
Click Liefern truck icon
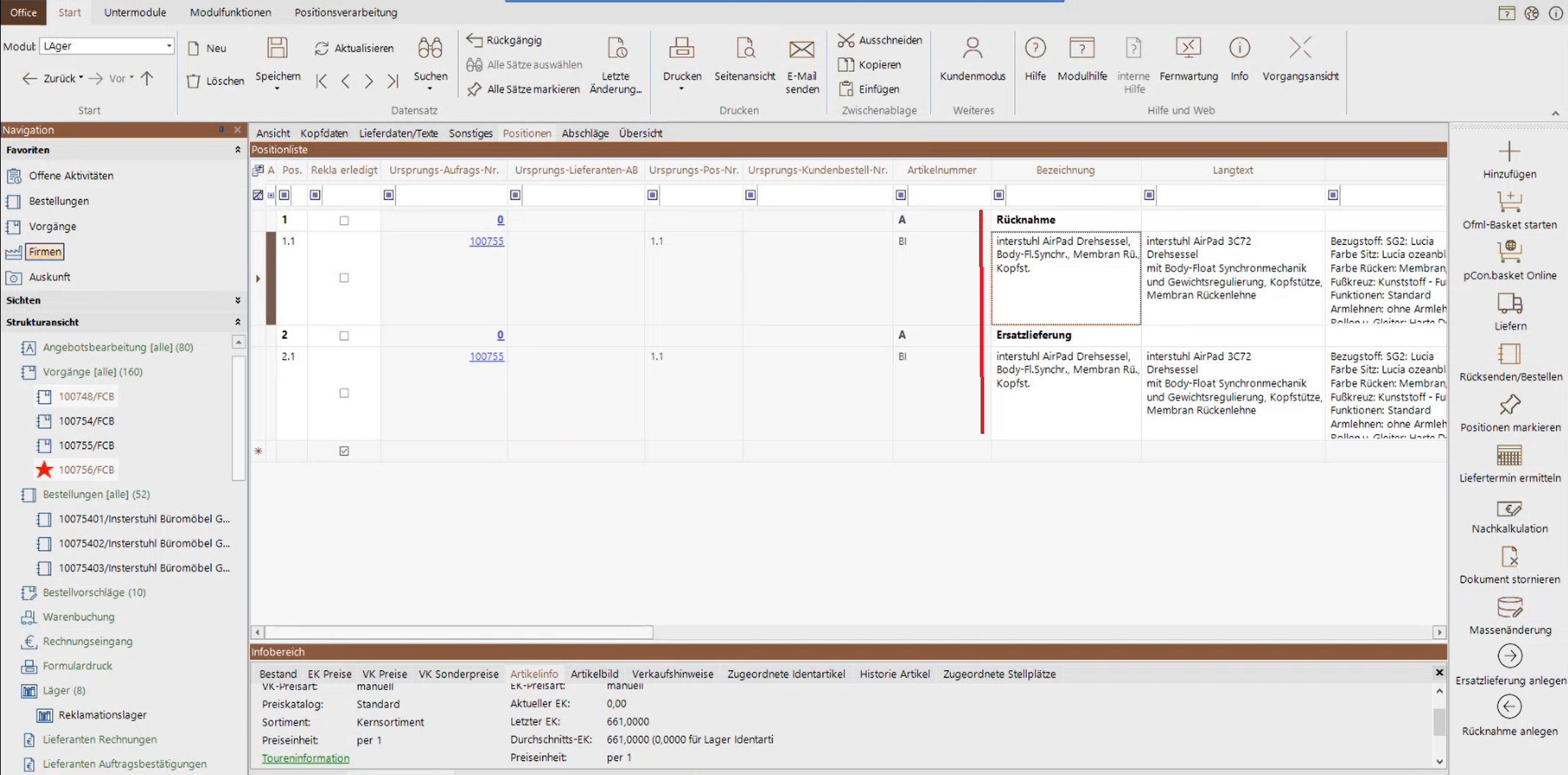[x=1509, y=303]
